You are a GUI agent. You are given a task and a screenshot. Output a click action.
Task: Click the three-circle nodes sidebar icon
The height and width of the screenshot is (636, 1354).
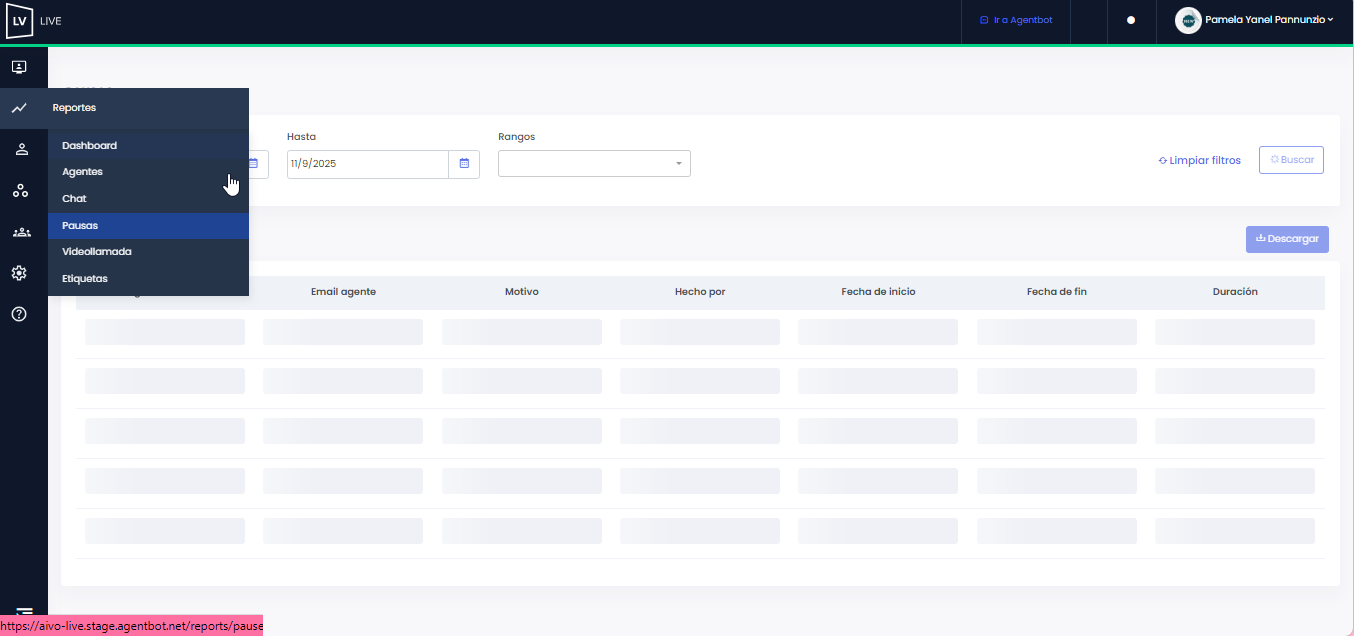point(20,191)
